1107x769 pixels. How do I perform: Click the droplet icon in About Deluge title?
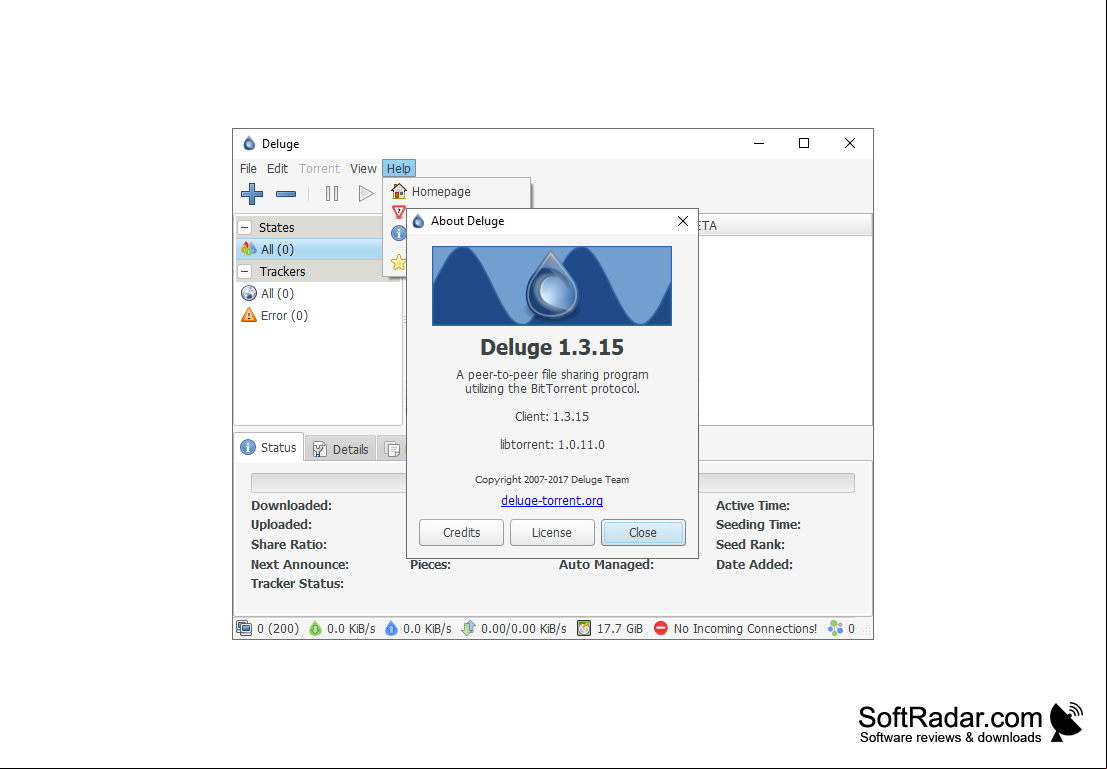(419, 221)
